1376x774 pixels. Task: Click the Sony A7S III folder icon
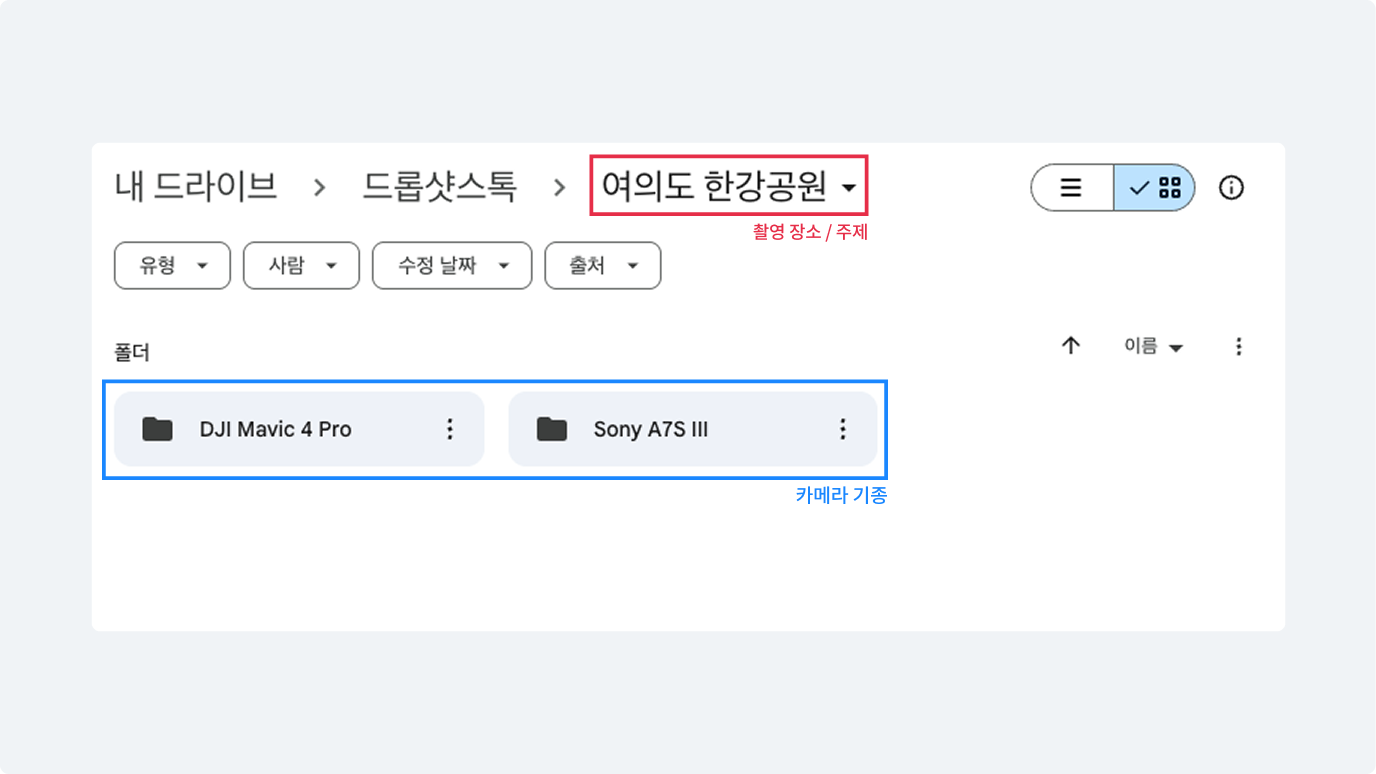[x=551, y=429]
